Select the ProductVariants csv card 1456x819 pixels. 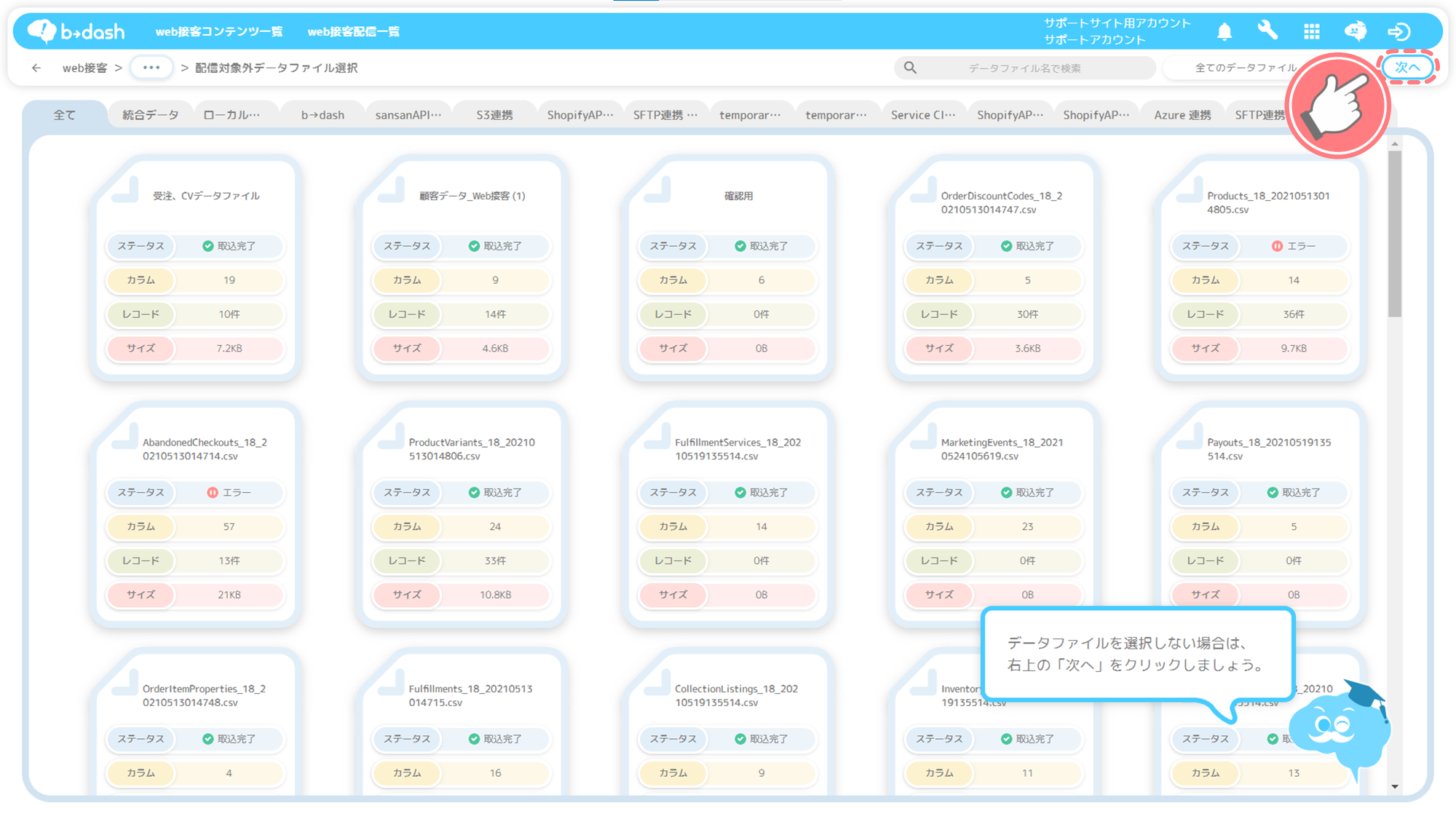pyautogui.click(x=462, y=515)
